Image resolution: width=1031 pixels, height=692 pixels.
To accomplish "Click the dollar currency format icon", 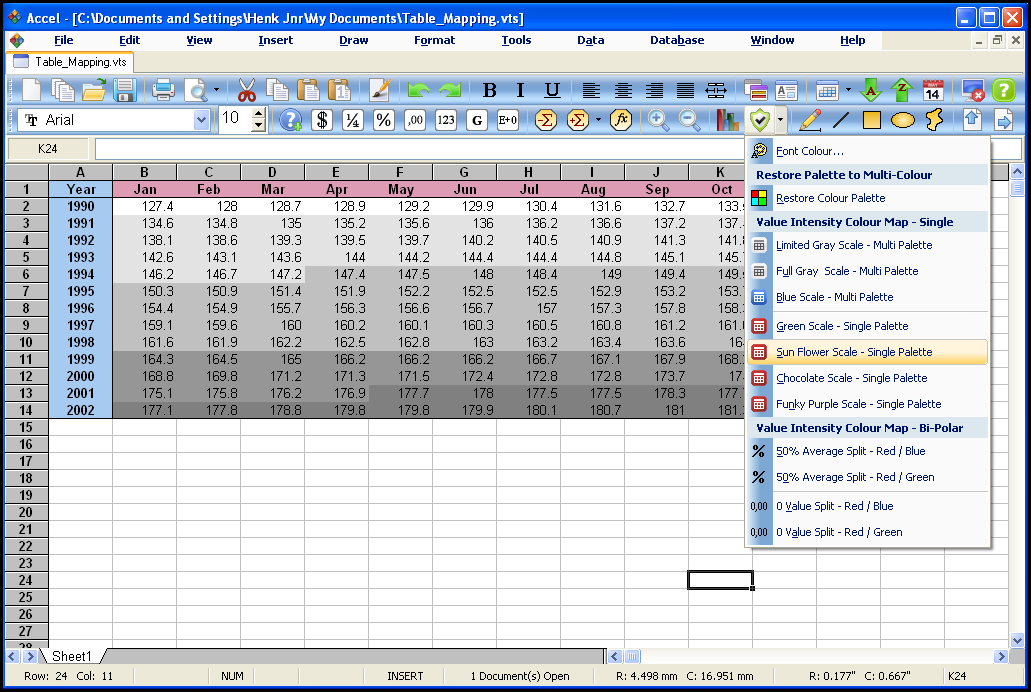I will (322, 120).
